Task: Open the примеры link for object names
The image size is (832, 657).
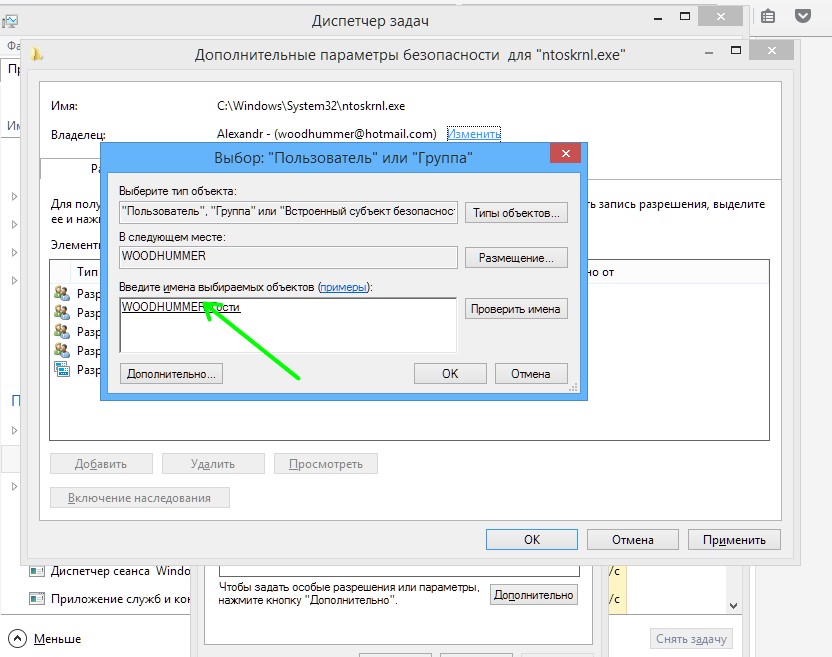Action: pyautogui.click(x=343, y=287)
